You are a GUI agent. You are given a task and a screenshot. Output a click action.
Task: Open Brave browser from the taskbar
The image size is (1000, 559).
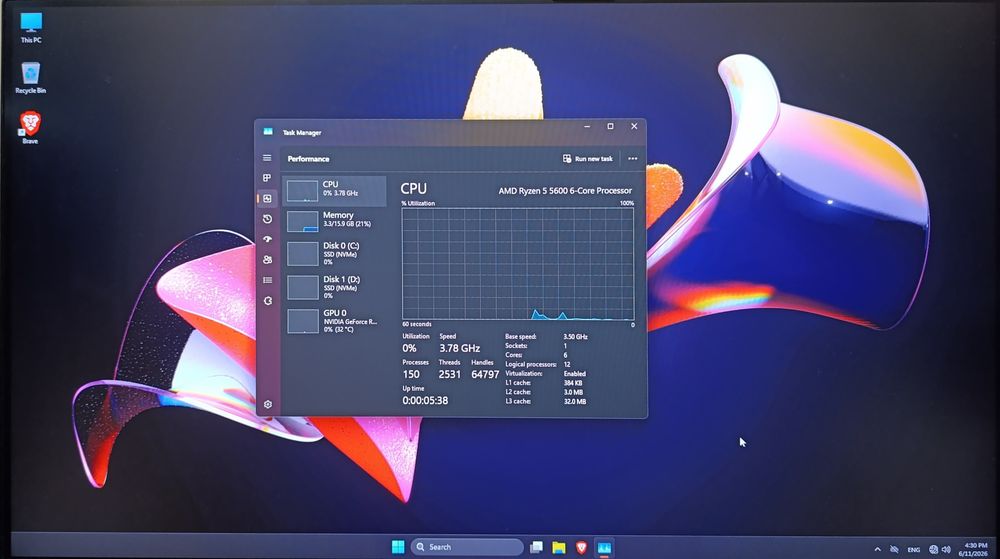(581, 547)
